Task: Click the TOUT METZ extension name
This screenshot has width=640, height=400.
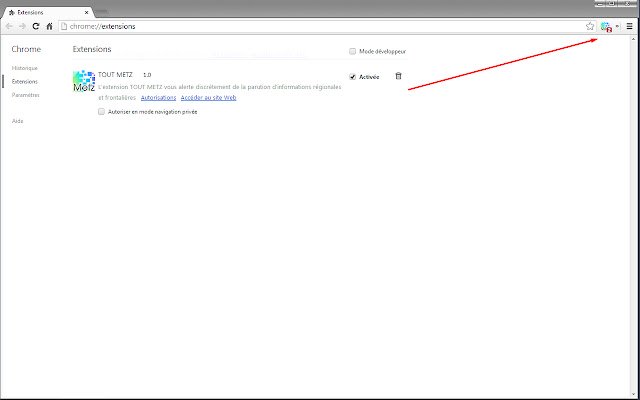Action: click(x=116, y=75)
